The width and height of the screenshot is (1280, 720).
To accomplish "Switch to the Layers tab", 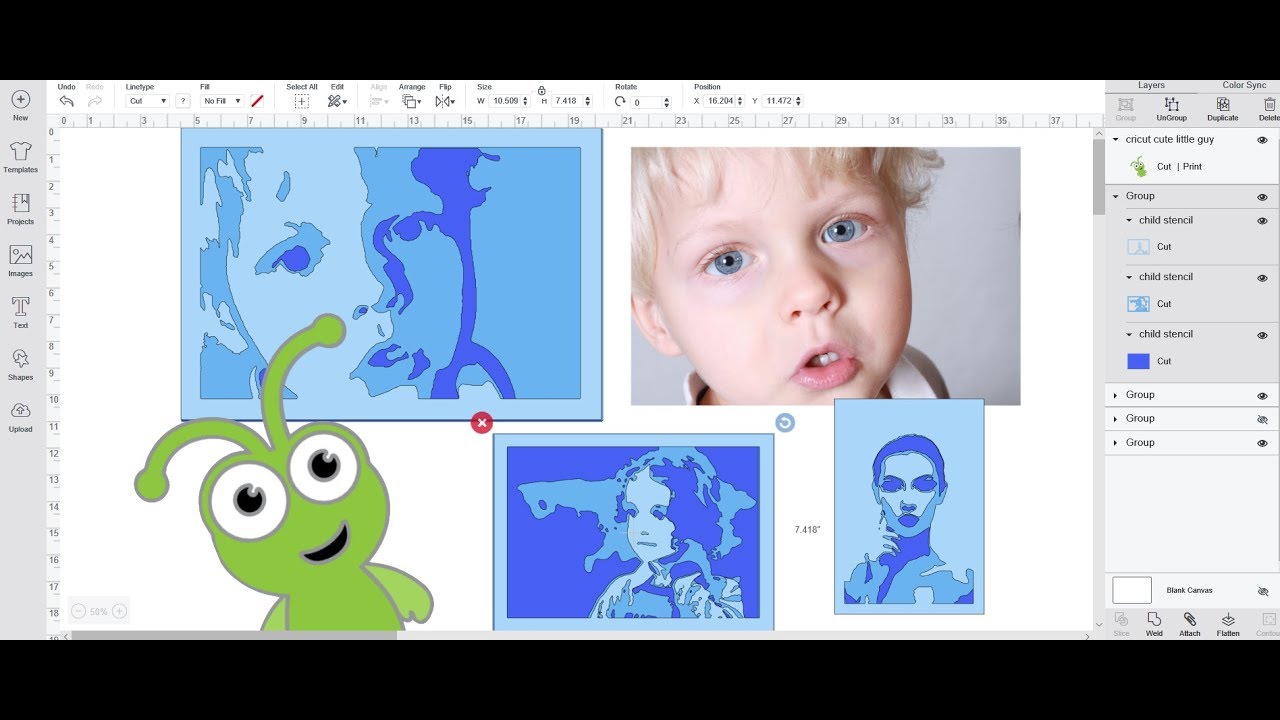I will (1151, 86).
